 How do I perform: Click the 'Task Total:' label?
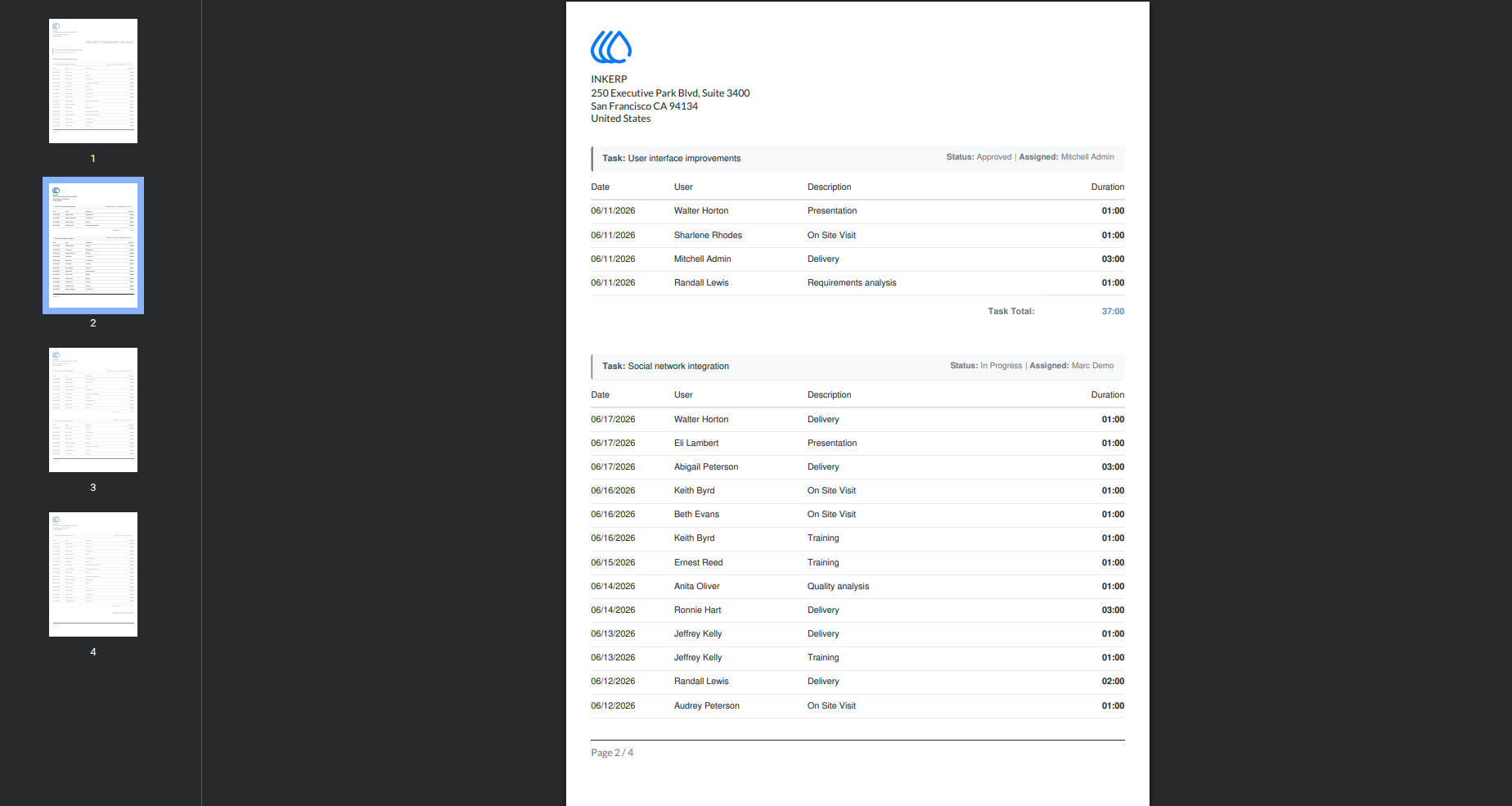click(1010, 312)
